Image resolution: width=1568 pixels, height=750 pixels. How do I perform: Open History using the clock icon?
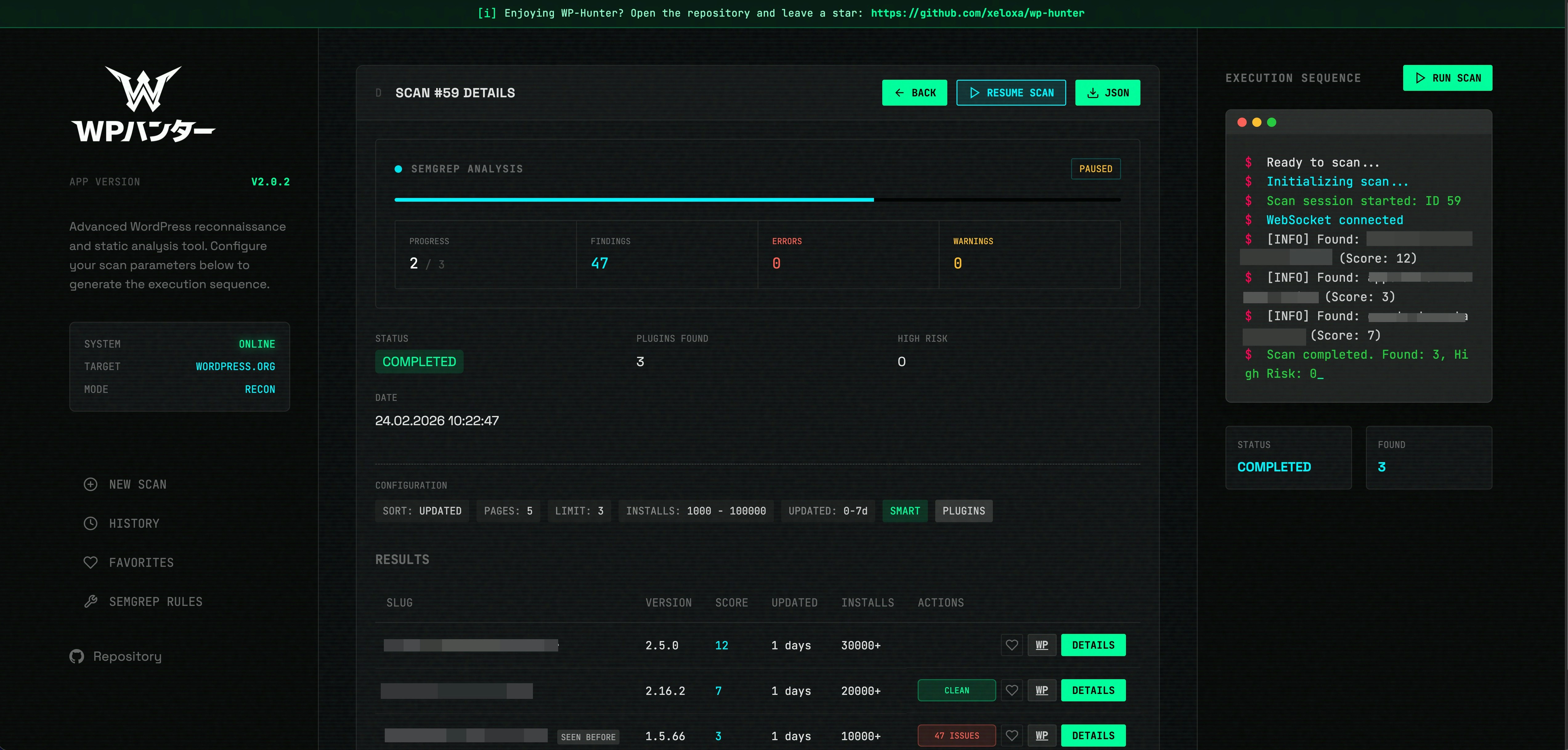click(90, 523)
